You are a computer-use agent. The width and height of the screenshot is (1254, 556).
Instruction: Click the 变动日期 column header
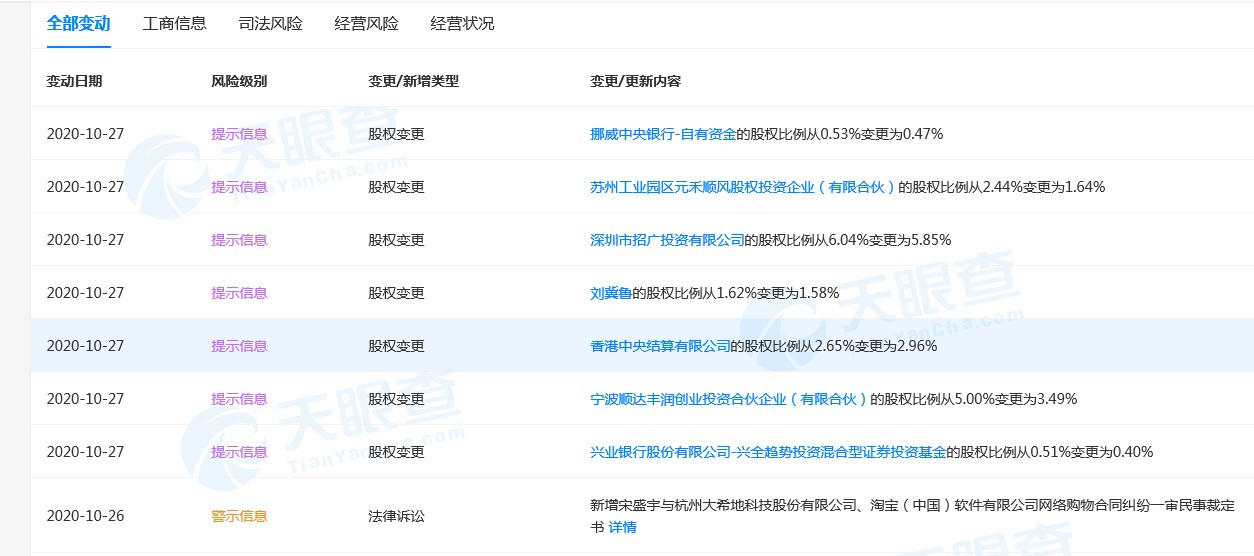(x=74, y=81)
